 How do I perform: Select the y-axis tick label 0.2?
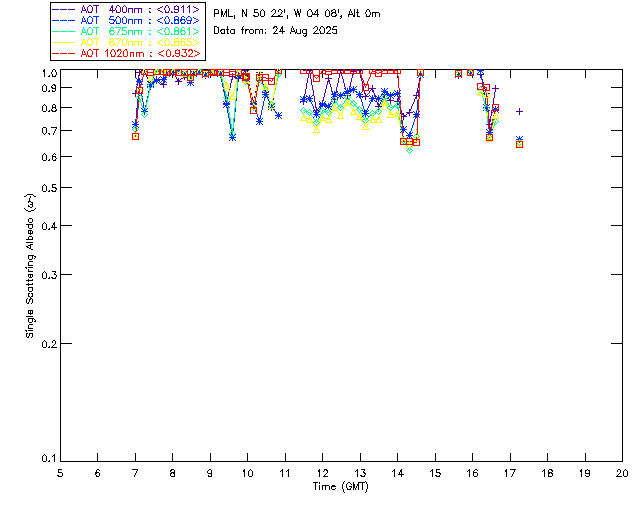(x=47, y=344)
